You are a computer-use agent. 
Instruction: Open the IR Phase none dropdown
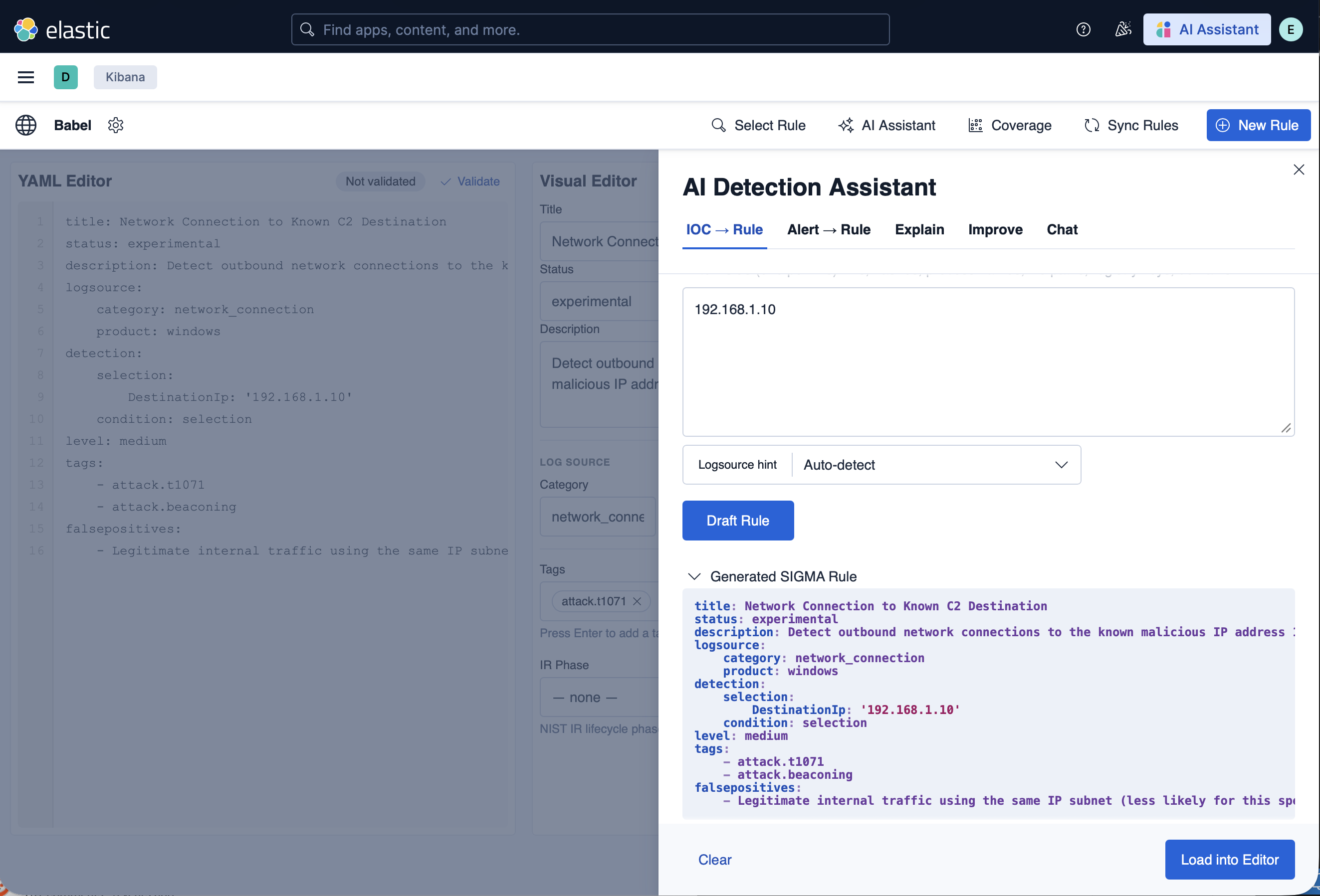[x=599, y=697]
